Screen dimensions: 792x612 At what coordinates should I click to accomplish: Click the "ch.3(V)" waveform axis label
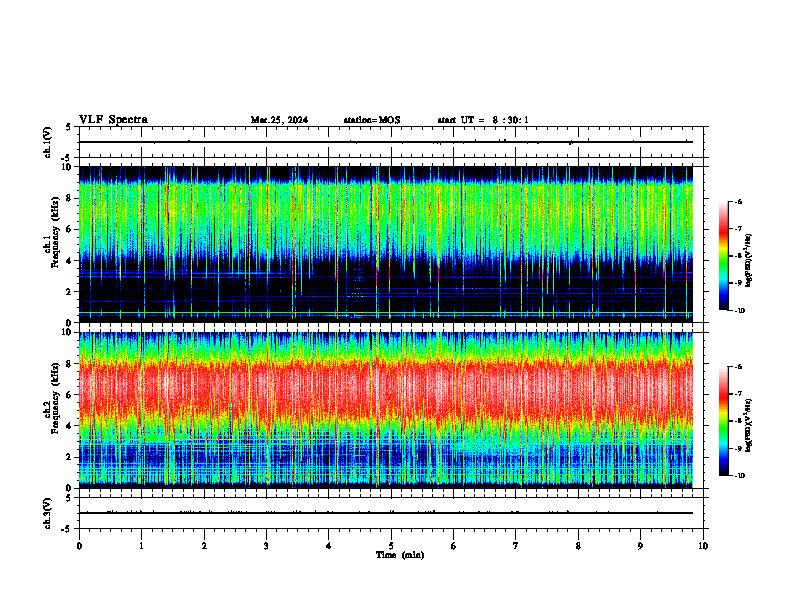[48, 513]
